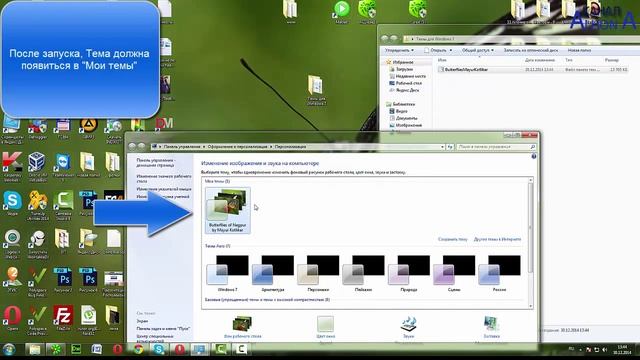640x360 pixels.
Task: Open File Explorer from the taskbar
Action: coord(35,349)
